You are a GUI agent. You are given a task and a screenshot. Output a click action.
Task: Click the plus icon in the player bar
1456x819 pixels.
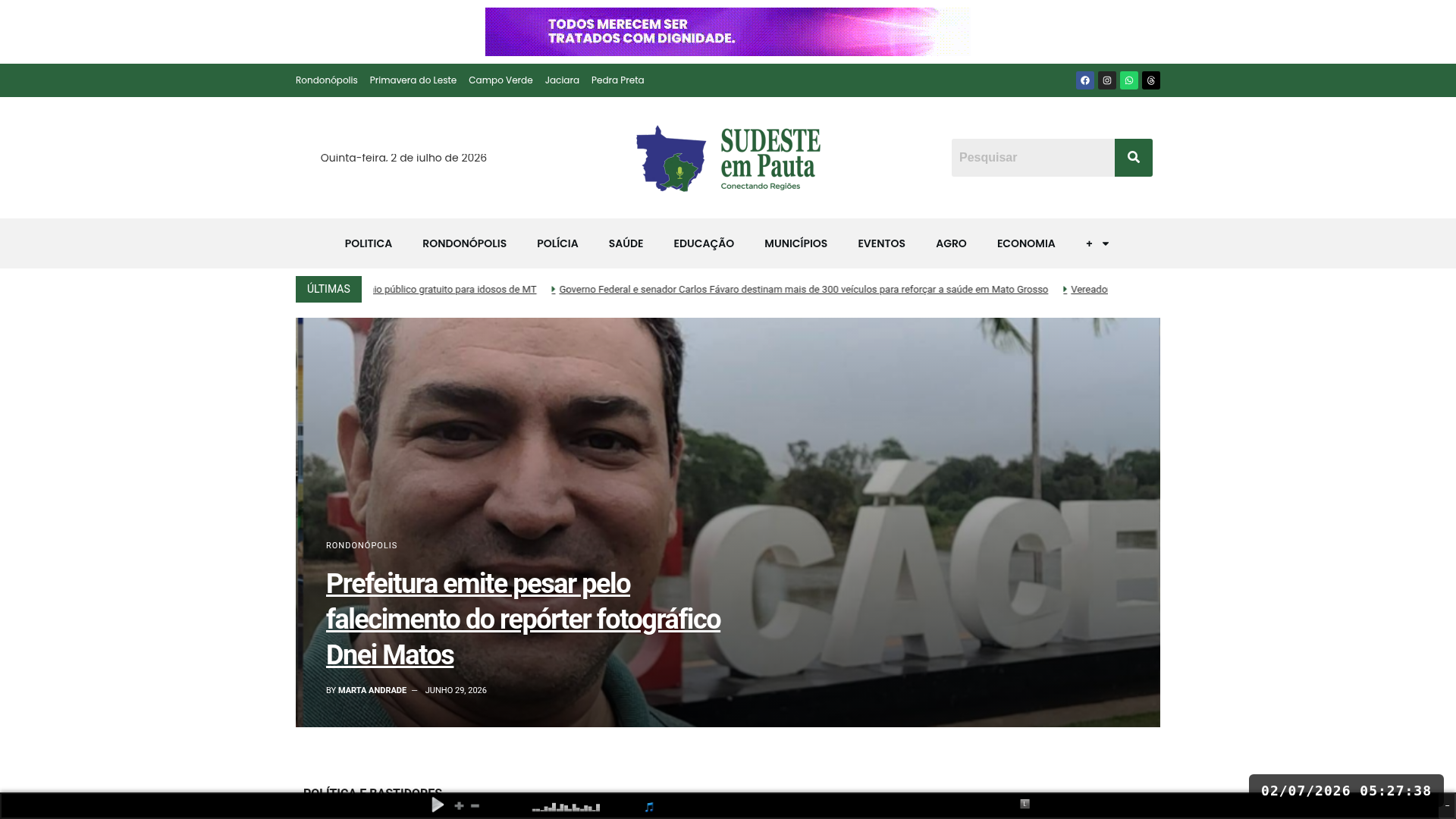click(459, 805)
